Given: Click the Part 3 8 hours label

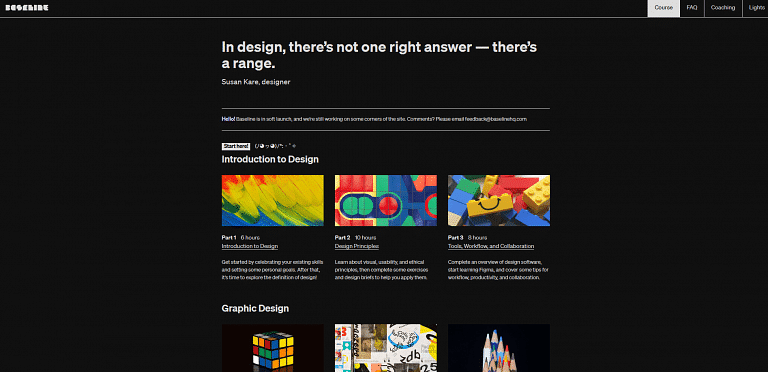Looking at the screenshot, I should [467, 237].
